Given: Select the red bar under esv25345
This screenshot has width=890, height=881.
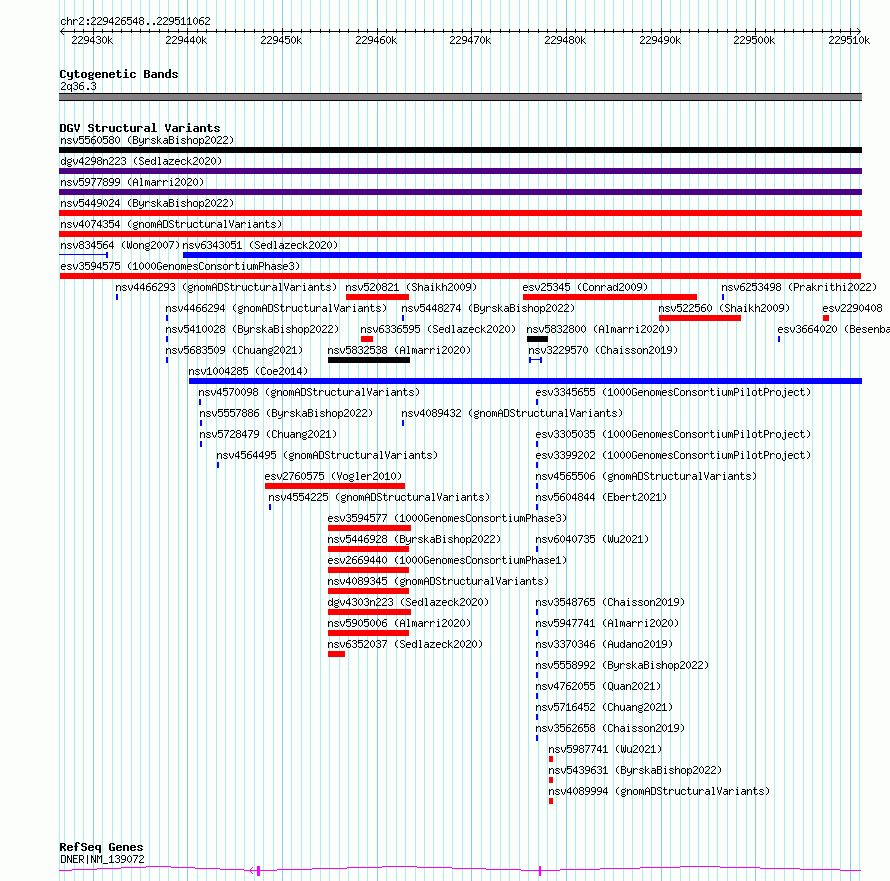Looking at the screenshot, I should click(610, 297).
